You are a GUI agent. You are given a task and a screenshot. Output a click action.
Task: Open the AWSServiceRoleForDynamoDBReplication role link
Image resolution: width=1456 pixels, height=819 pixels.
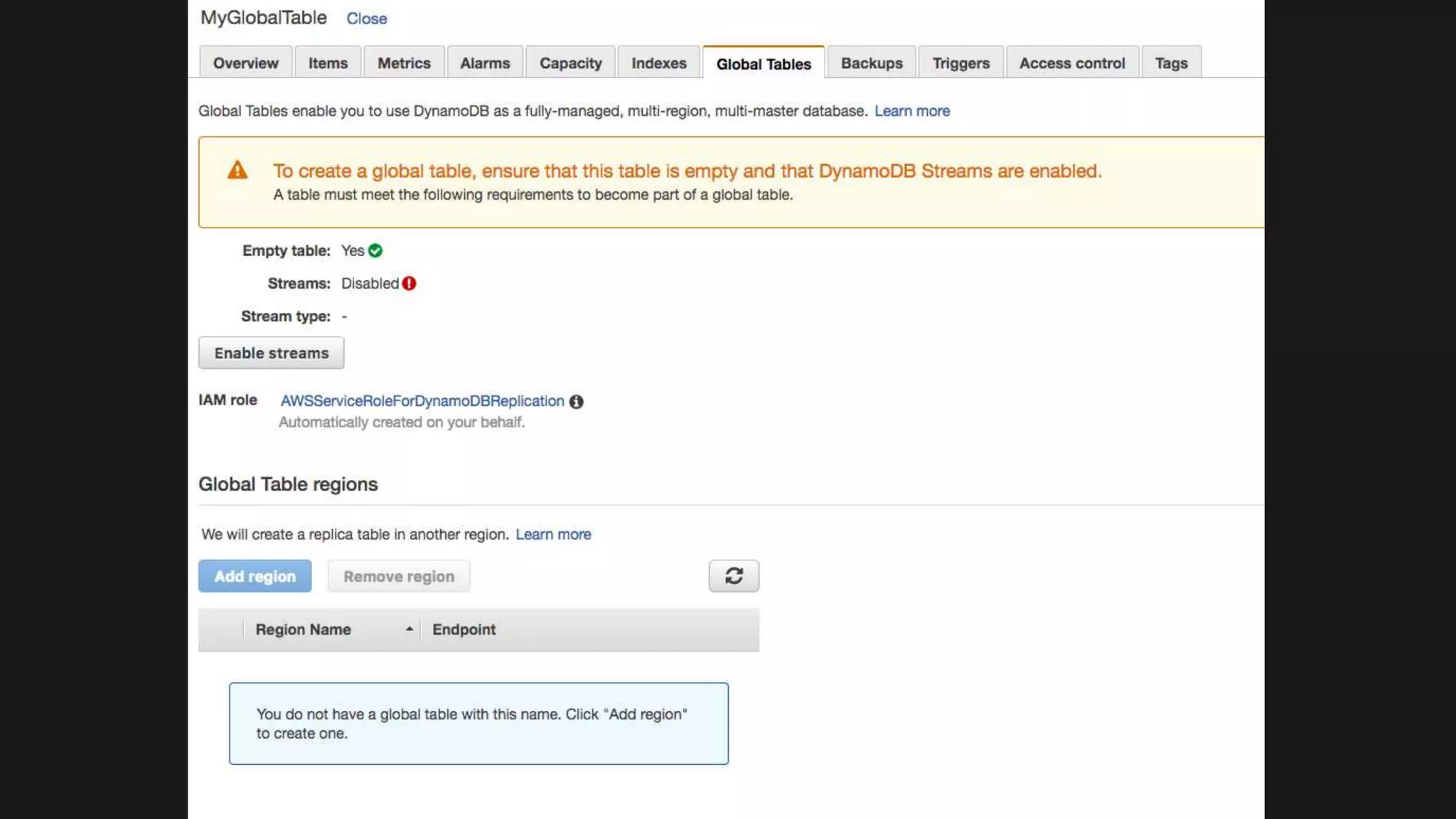[422, 401]
